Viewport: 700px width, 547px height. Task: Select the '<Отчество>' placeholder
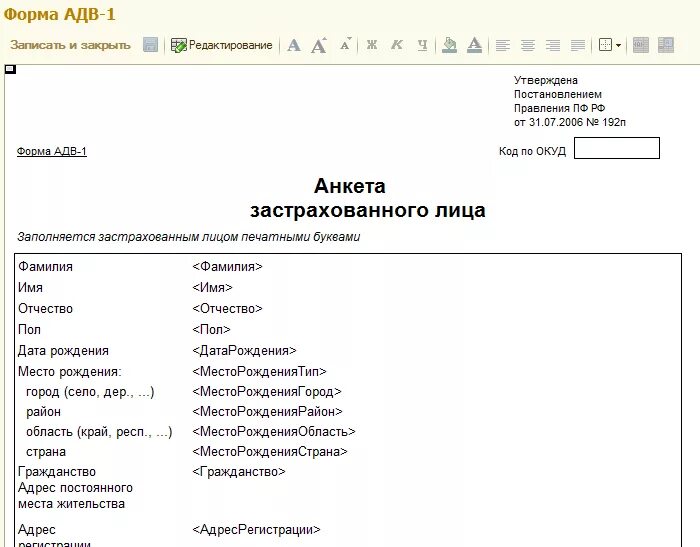point(227,309)
